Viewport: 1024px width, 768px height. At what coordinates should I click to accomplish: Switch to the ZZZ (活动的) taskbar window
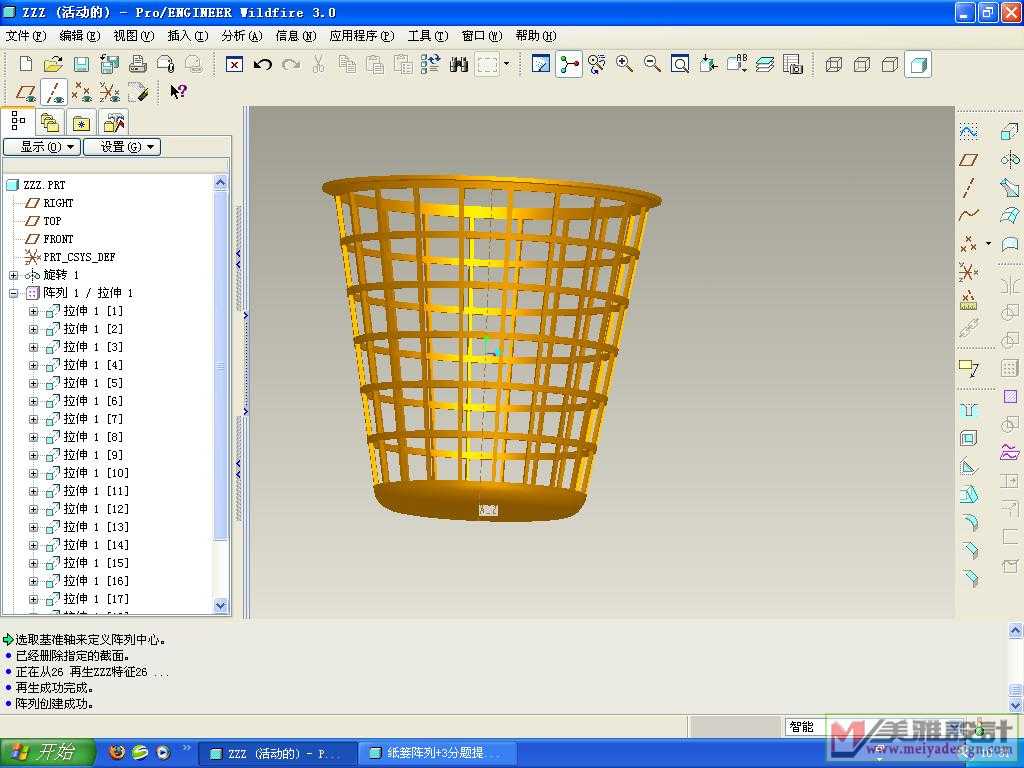point(278,753)
